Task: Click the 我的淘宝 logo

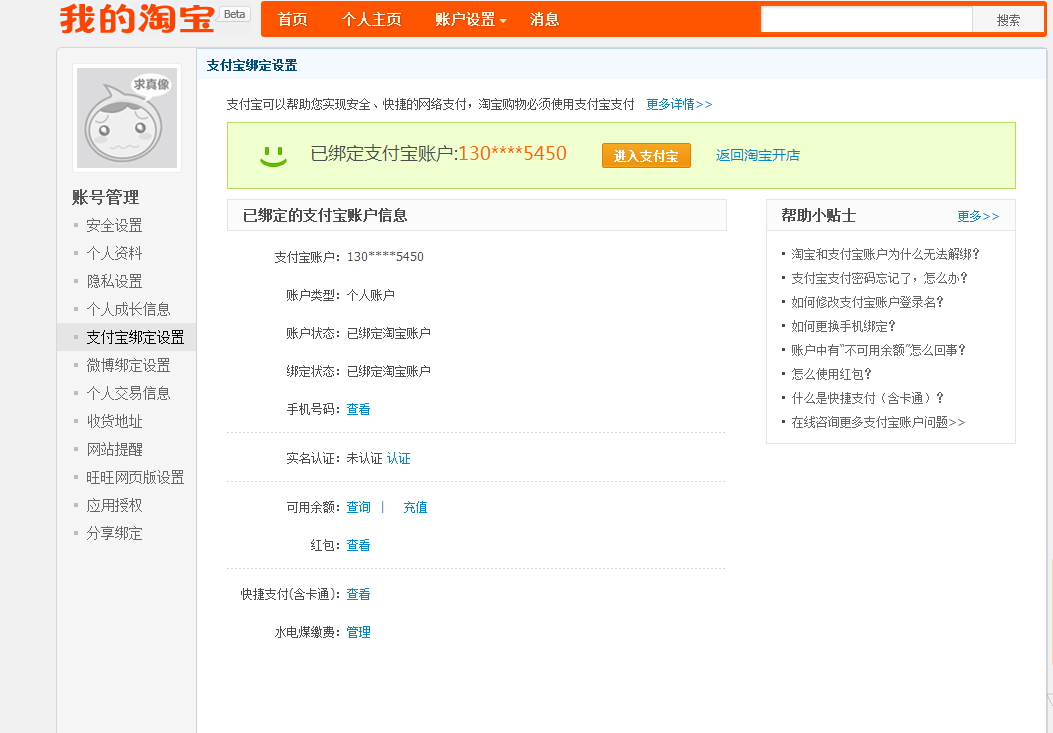Action: [x=137, y=18]
